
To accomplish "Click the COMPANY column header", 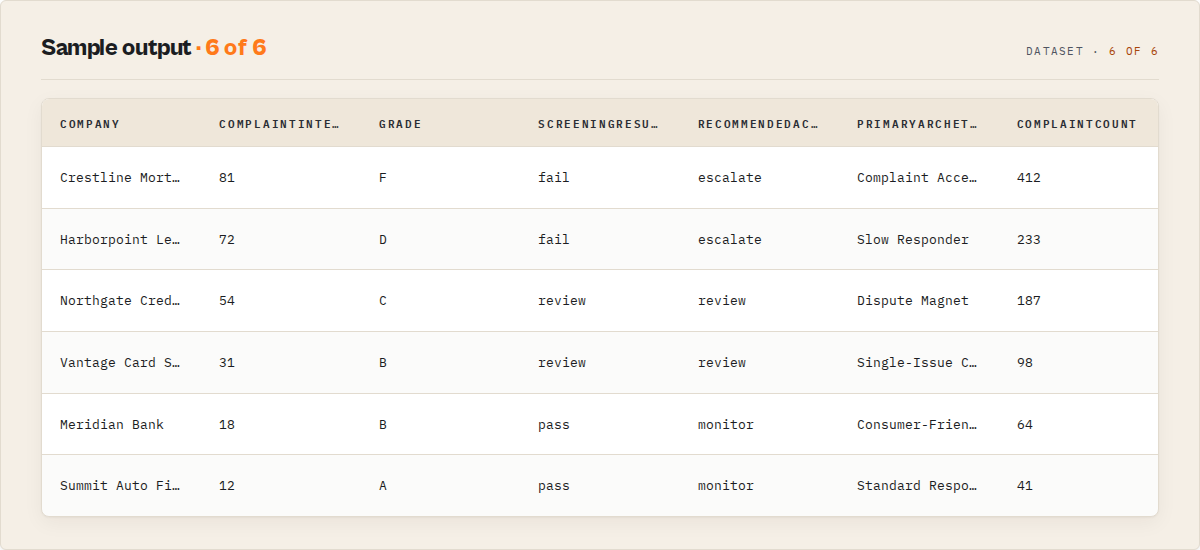I will point(90,124).
